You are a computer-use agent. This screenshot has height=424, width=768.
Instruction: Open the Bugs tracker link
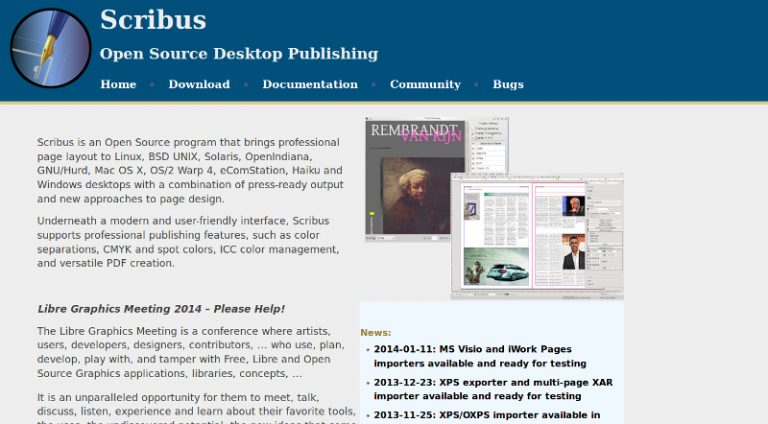508,84
